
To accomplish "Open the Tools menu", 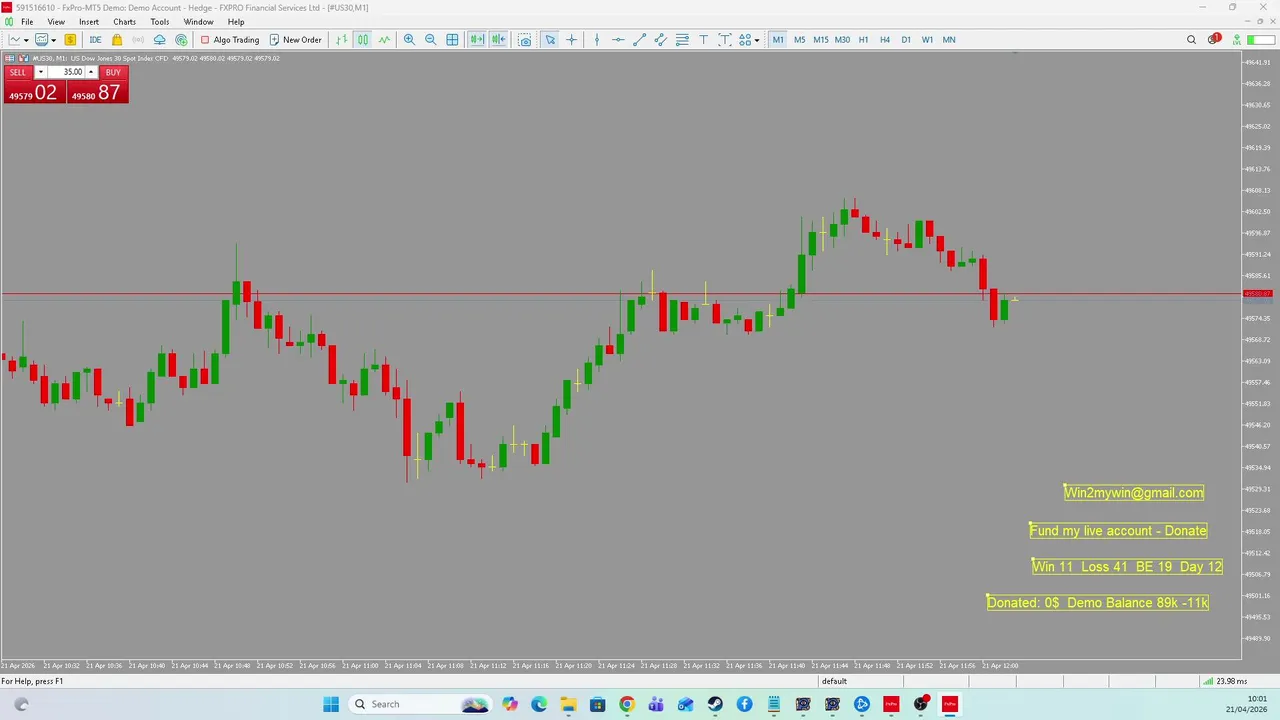I will [x=160, y=21].
